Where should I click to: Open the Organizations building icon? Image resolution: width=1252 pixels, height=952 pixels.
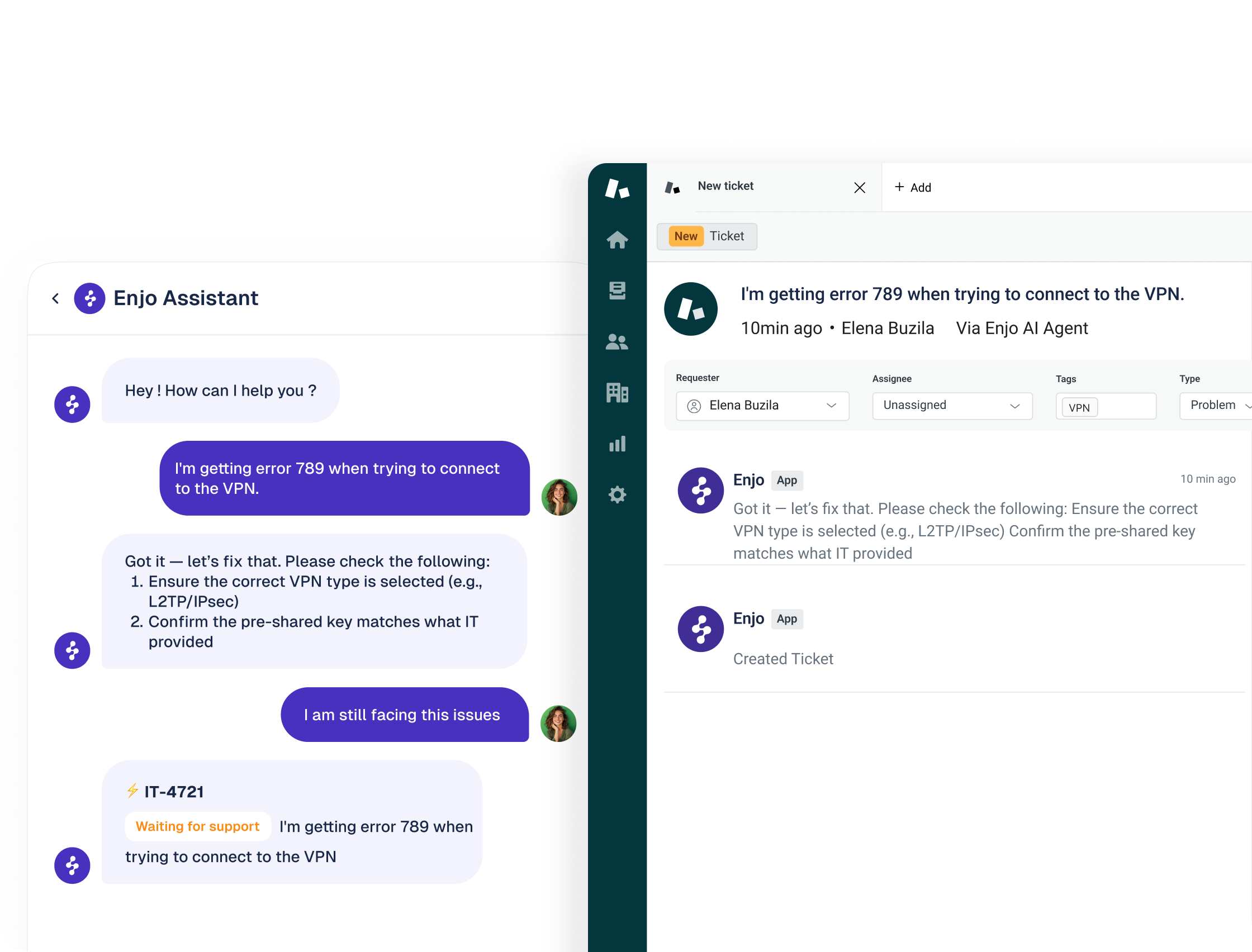pyautogui.click(x=616, y=392)
